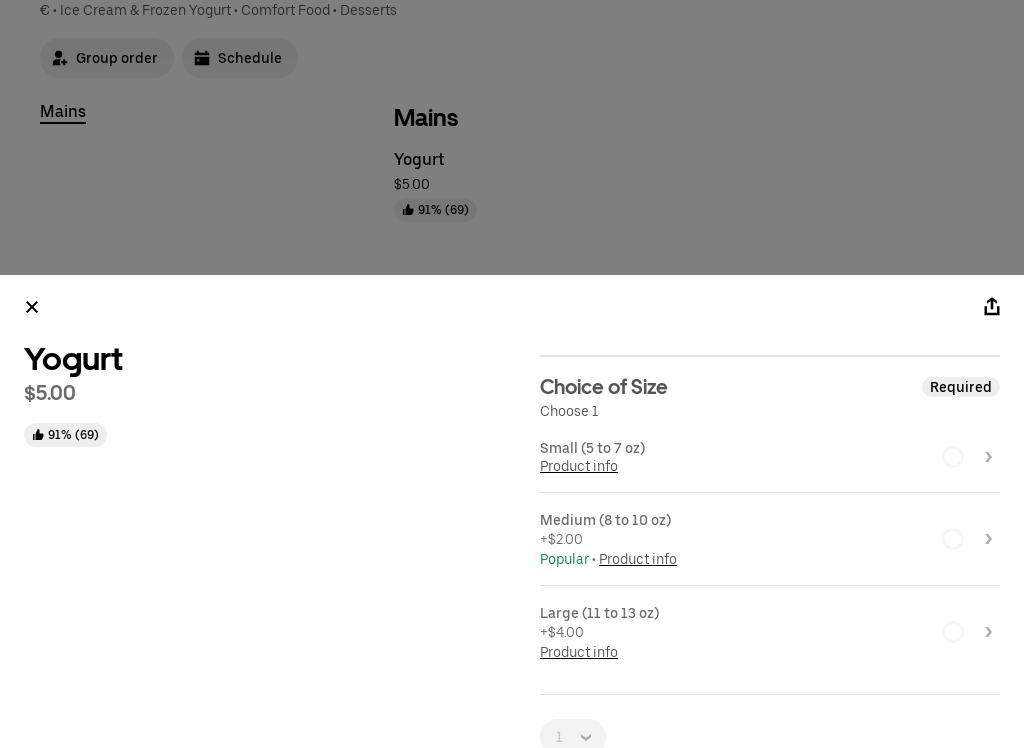Open Product info for Medium size
The image size is (1024, 748).
[x=638, y=560]
